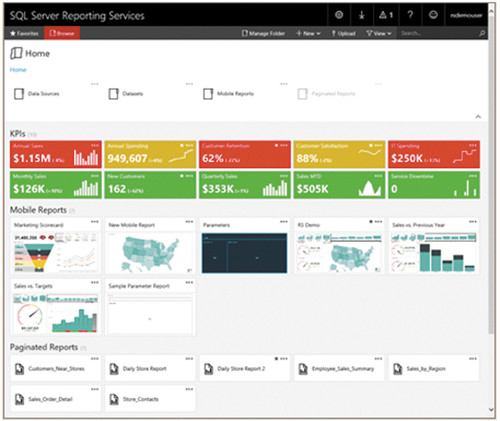Open ellipsis menu on Parameters report

click(x=284, y=221)
